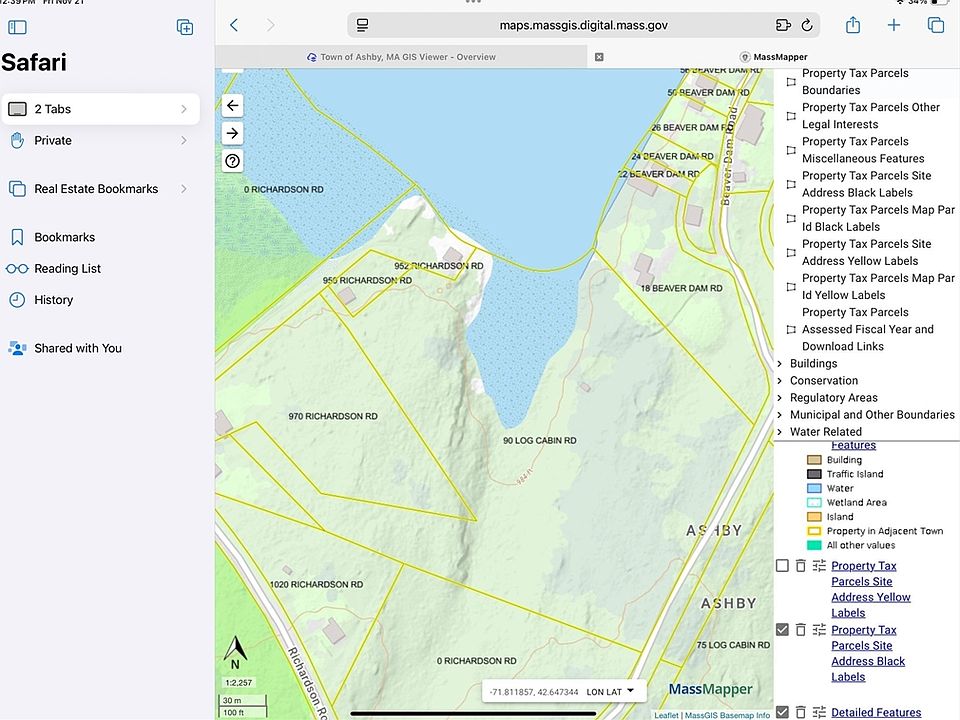
Task: Open settings for Site Address Yellow Labels
Action: [x=819, y=566]
